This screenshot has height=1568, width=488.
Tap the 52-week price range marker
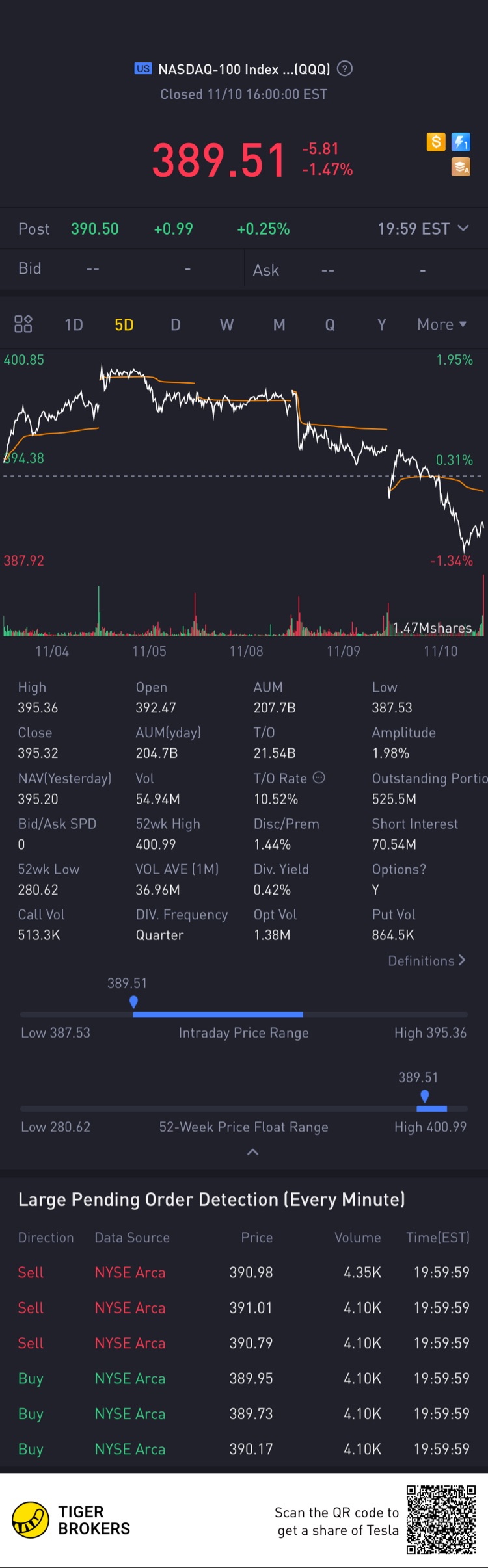point(424,1096)
